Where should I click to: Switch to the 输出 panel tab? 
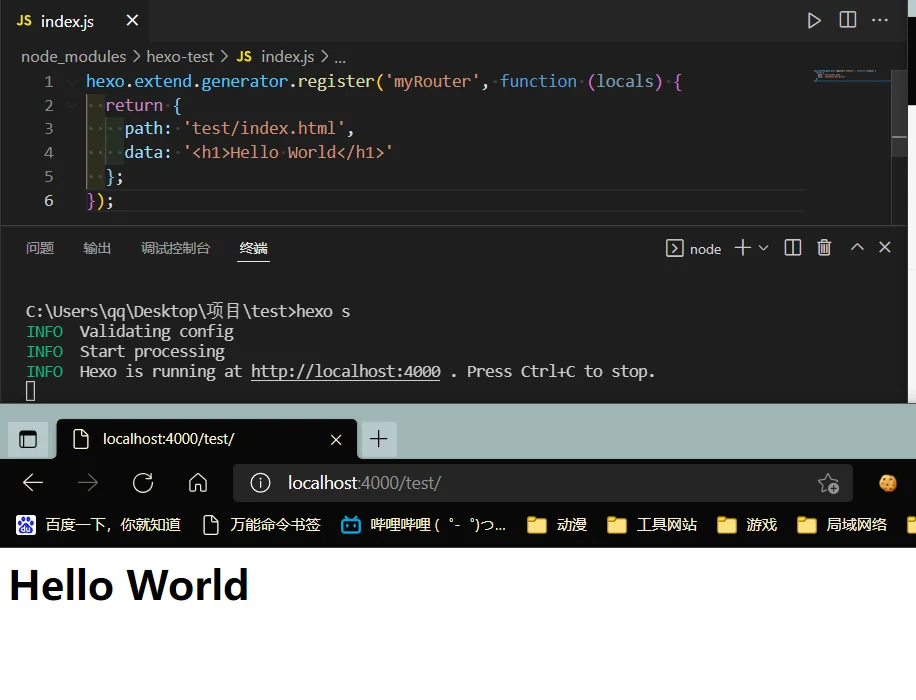point(97,248)
